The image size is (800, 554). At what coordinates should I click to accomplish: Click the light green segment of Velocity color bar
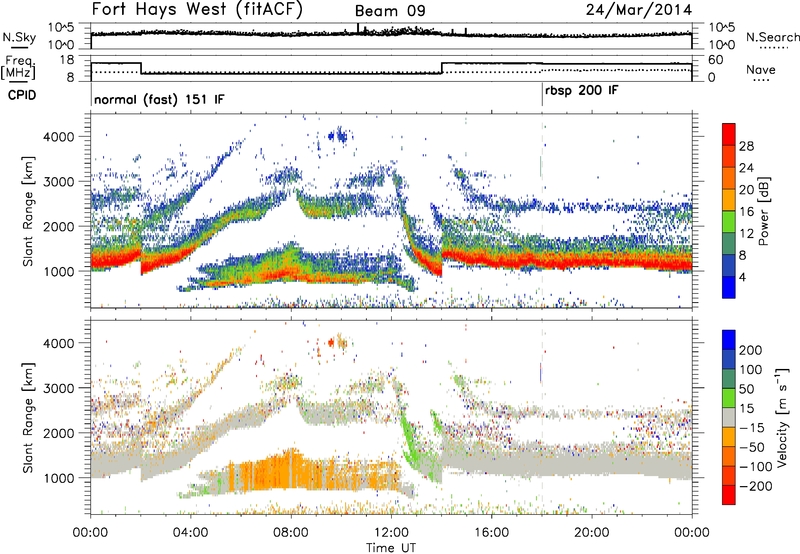729,398
